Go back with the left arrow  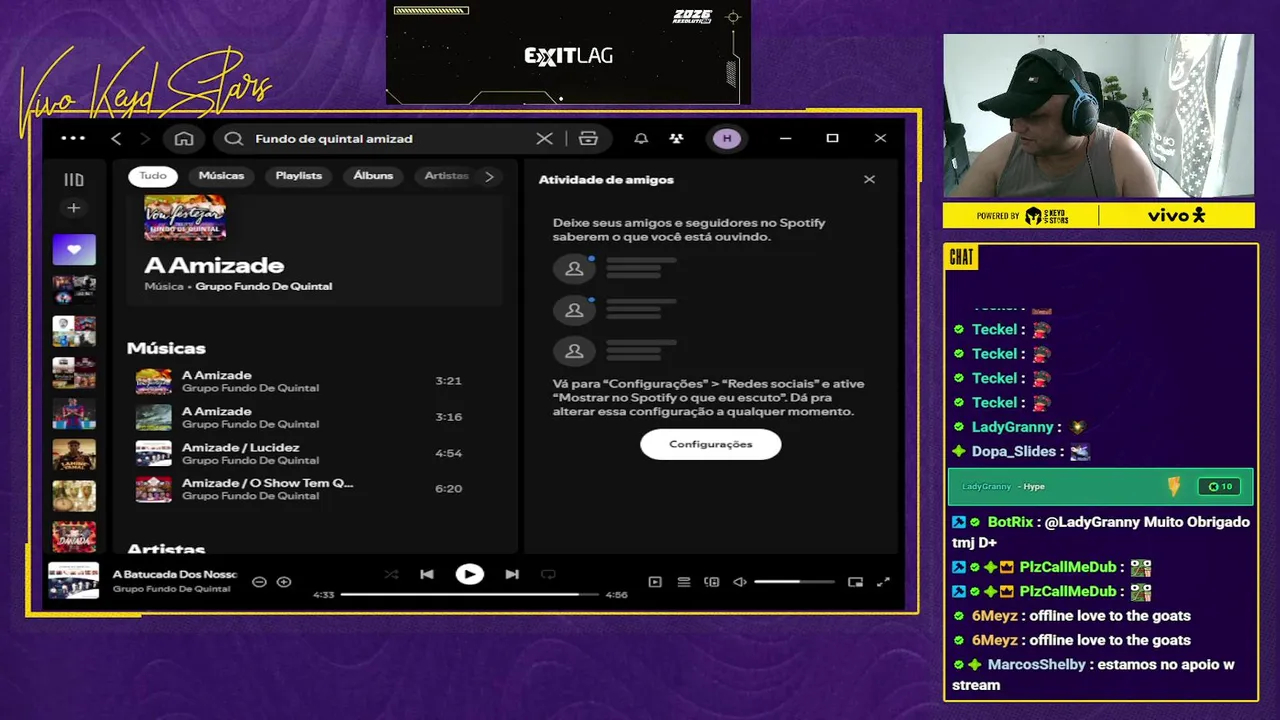[x=116, y=139]
